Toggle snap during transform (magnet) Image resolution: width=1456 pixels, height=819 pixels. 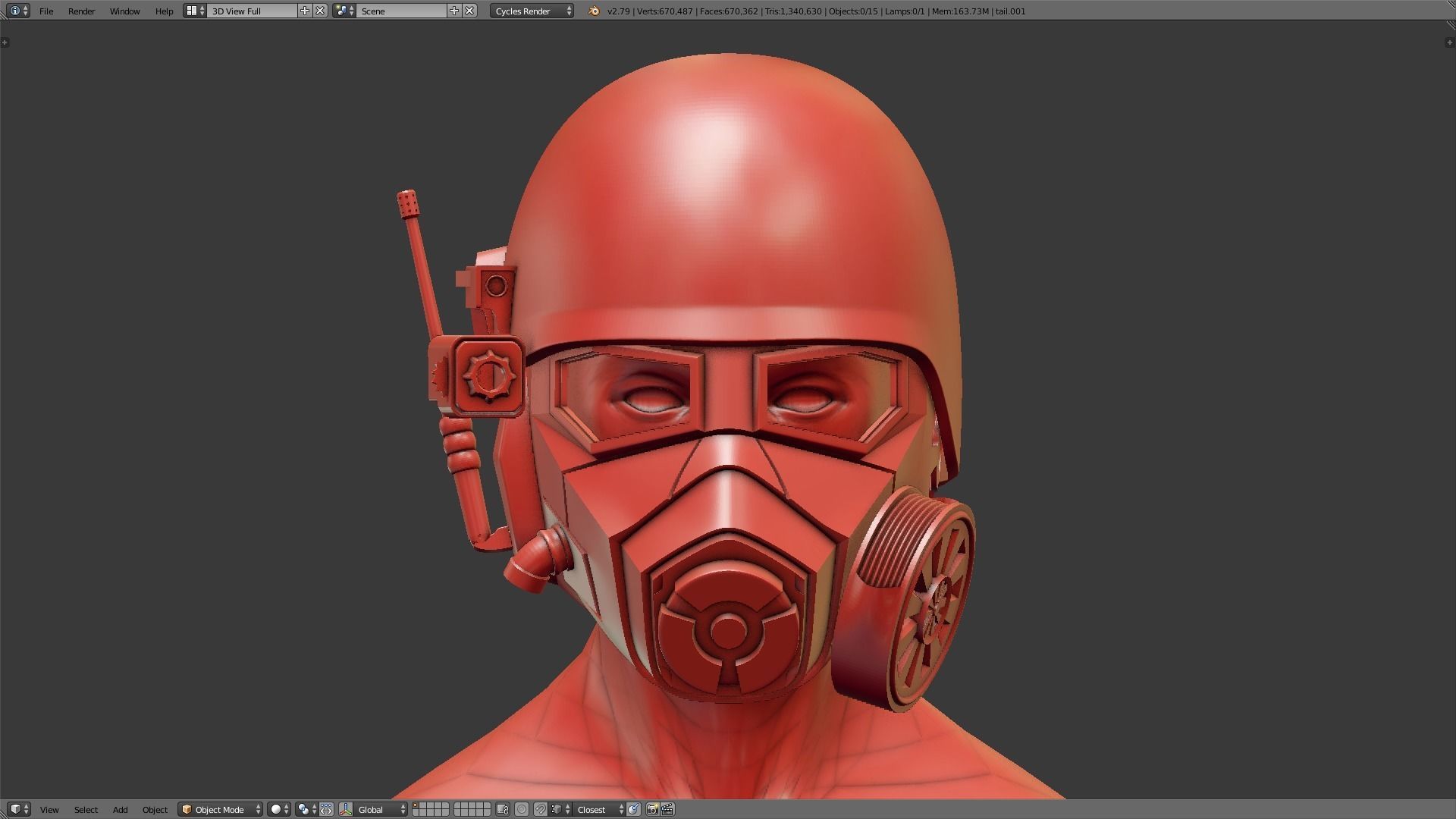[x=540, y=809]
